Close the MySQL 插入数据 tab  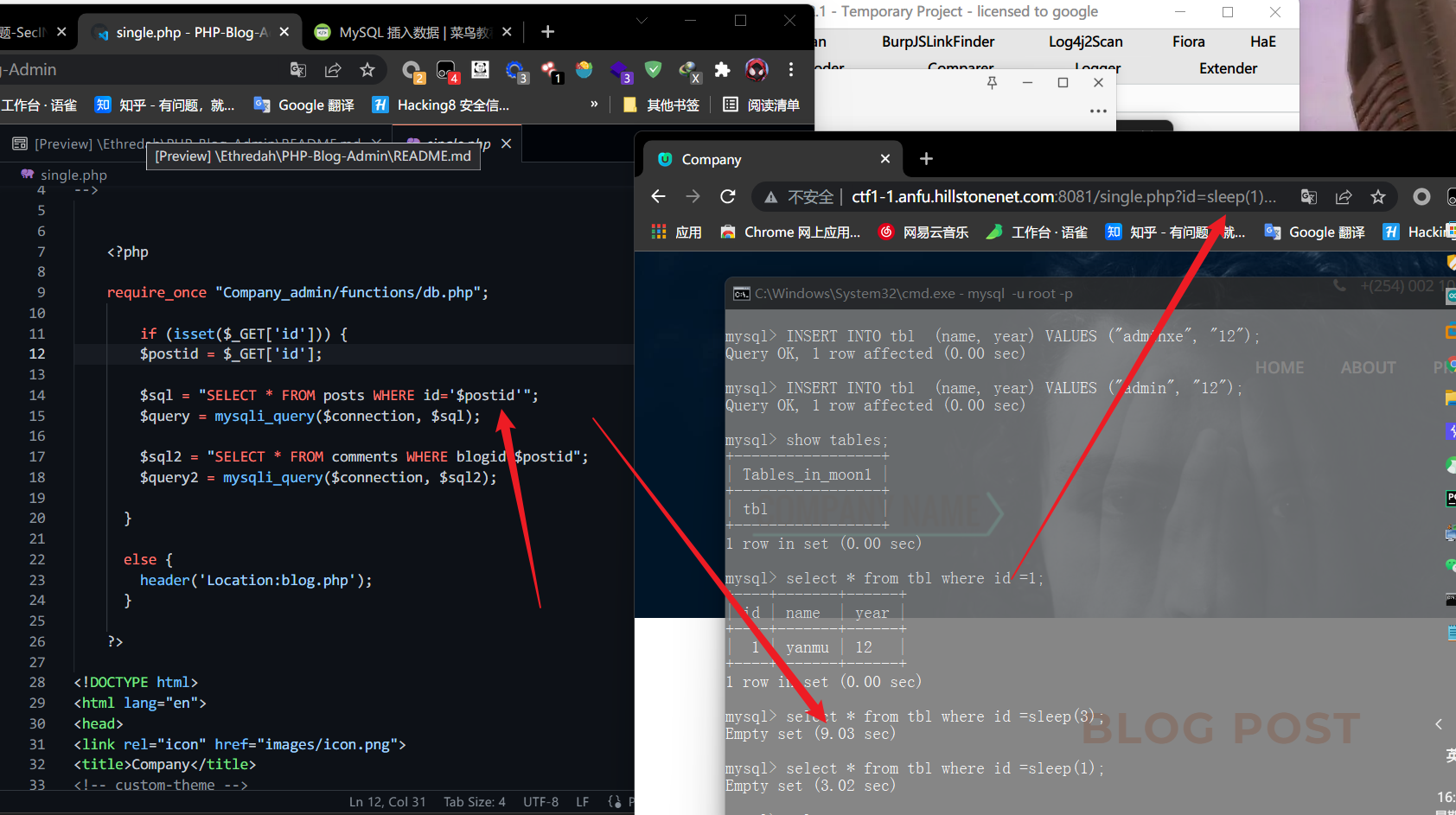coord(507,32)
